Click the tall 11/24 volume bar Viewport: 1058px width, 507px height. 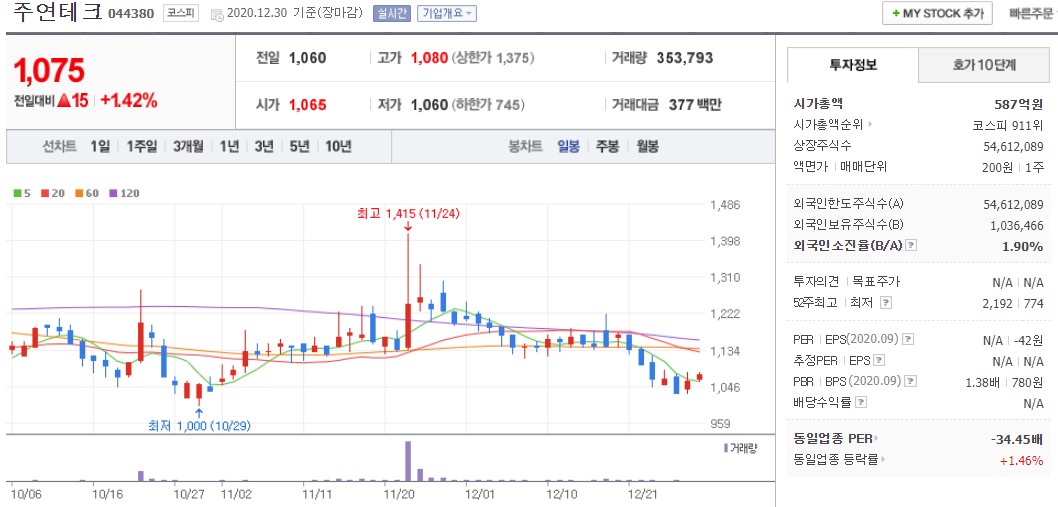pos(408,461)
